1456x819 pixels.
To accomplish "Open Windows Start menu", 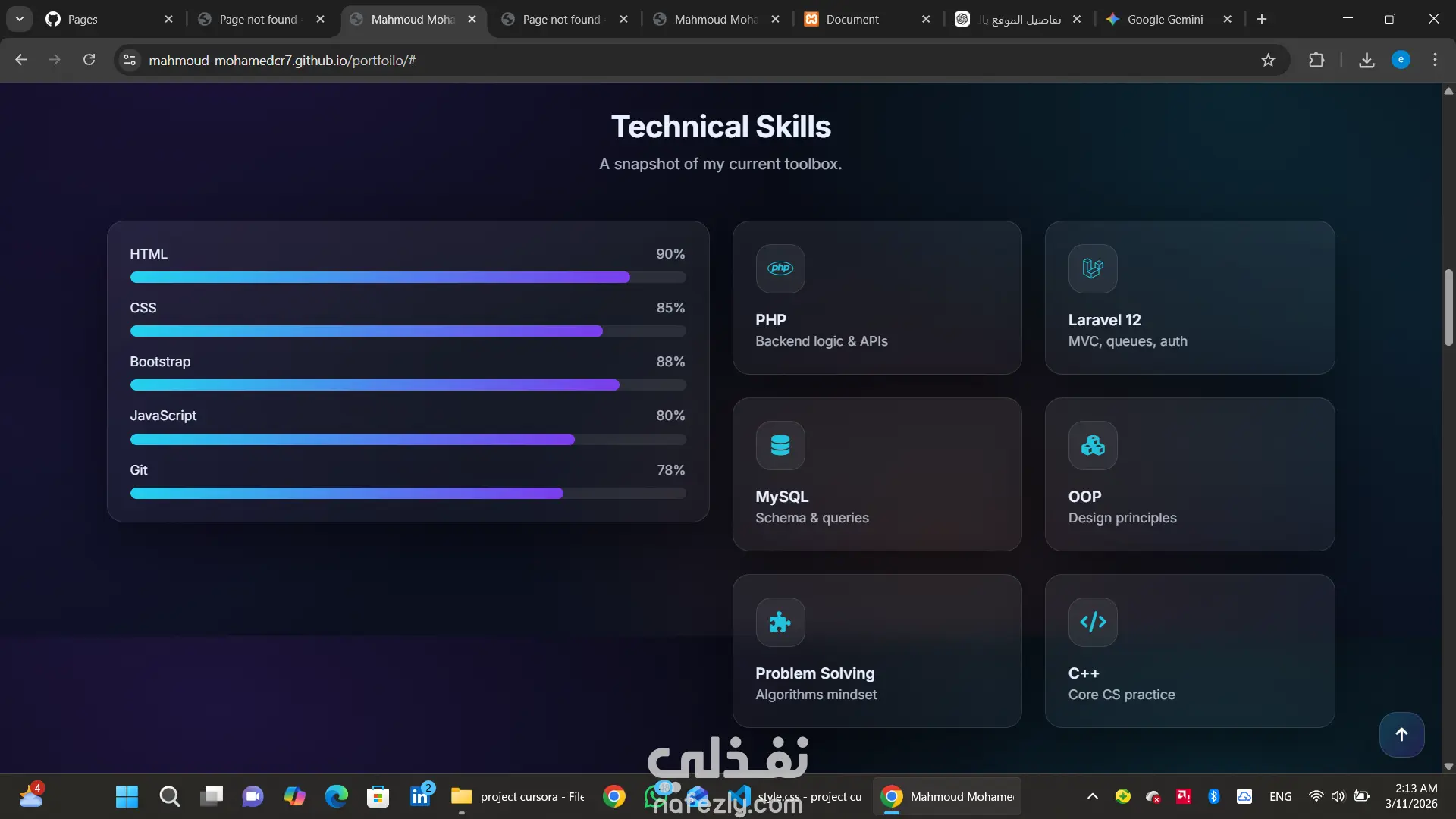I will pos(127,796).
